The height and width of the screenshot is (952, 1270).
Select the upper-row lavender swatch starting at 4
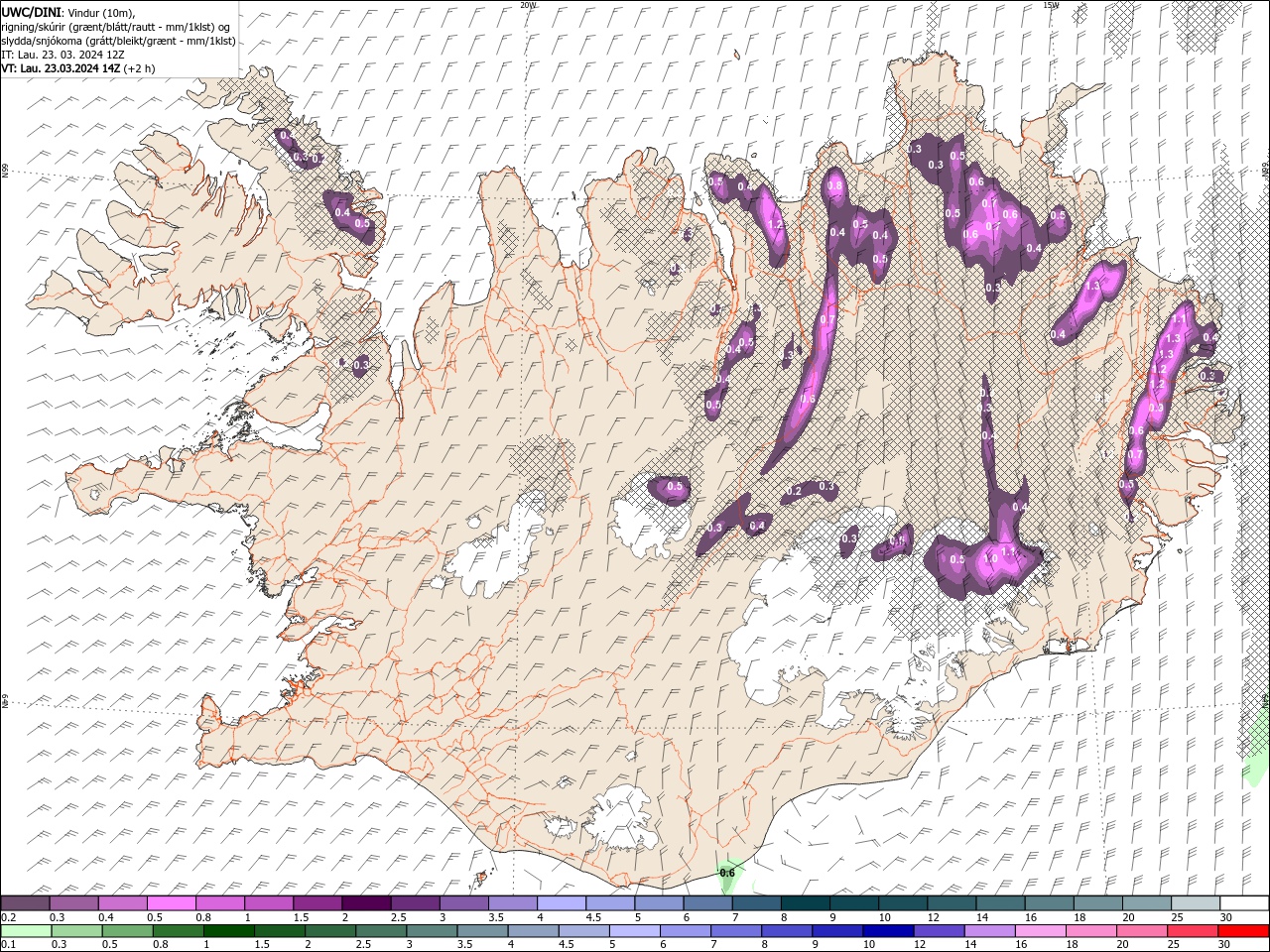coord(562,902)
